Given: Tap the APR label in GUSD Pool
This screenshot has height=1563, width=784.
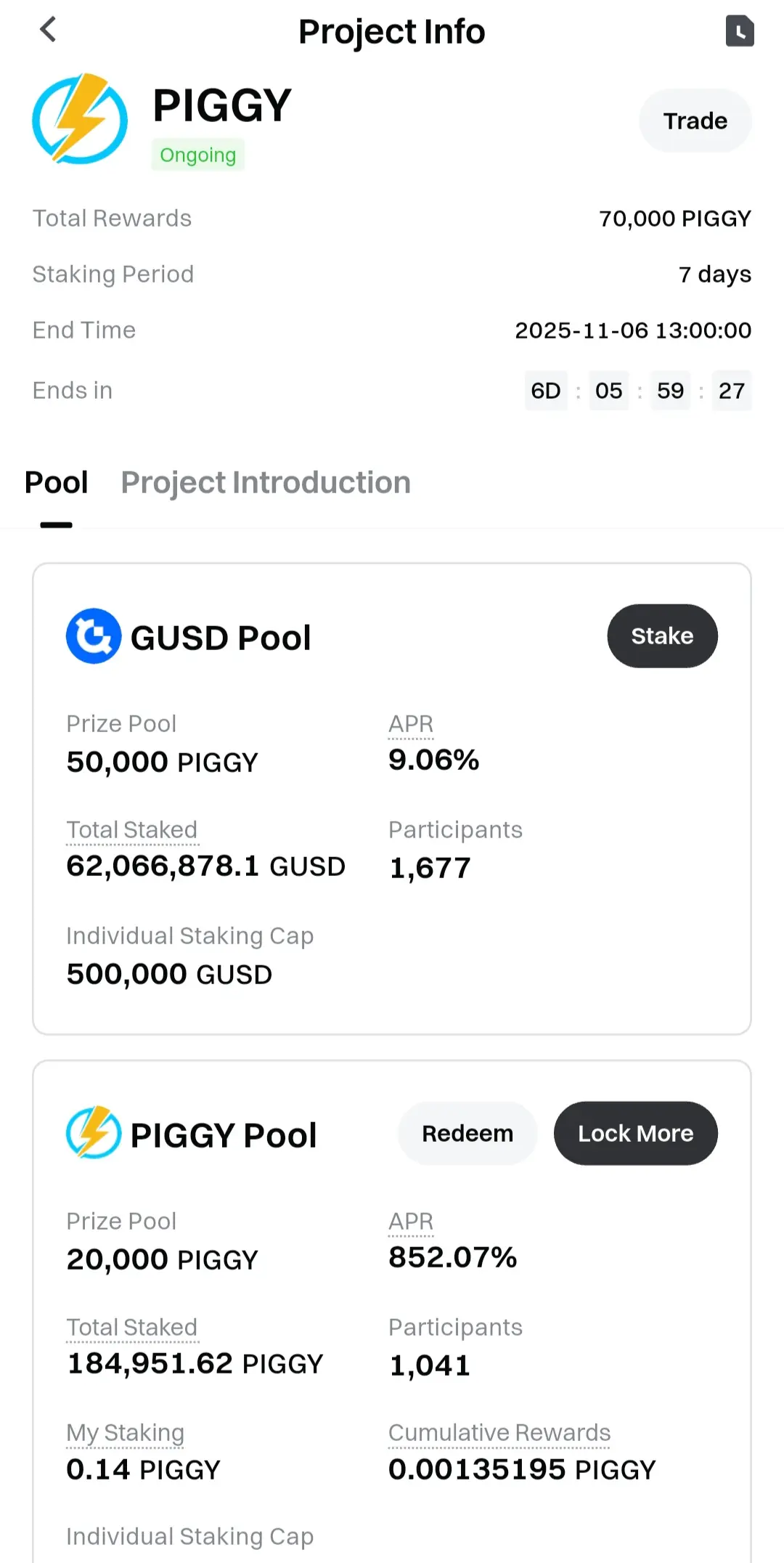Looking at the screenshot, I should [x=411, y=724].
